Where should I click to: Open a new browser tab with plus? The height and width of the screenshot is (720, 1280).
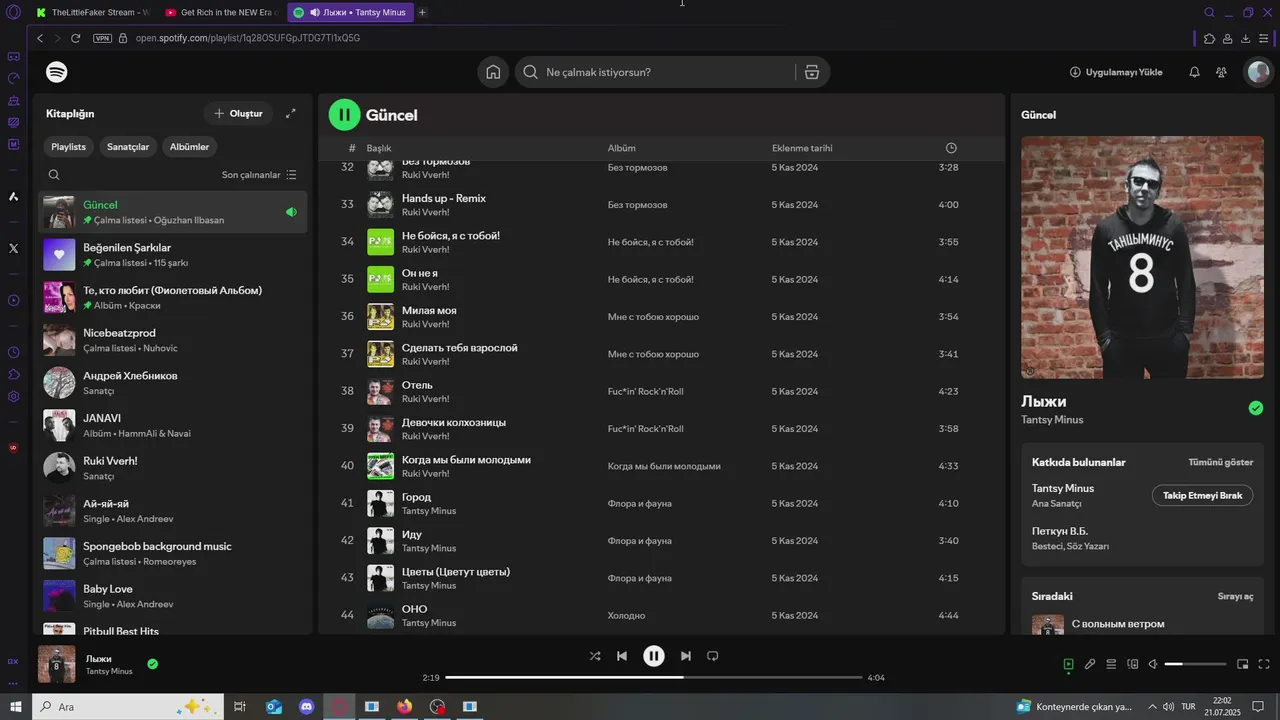(422, 12)
